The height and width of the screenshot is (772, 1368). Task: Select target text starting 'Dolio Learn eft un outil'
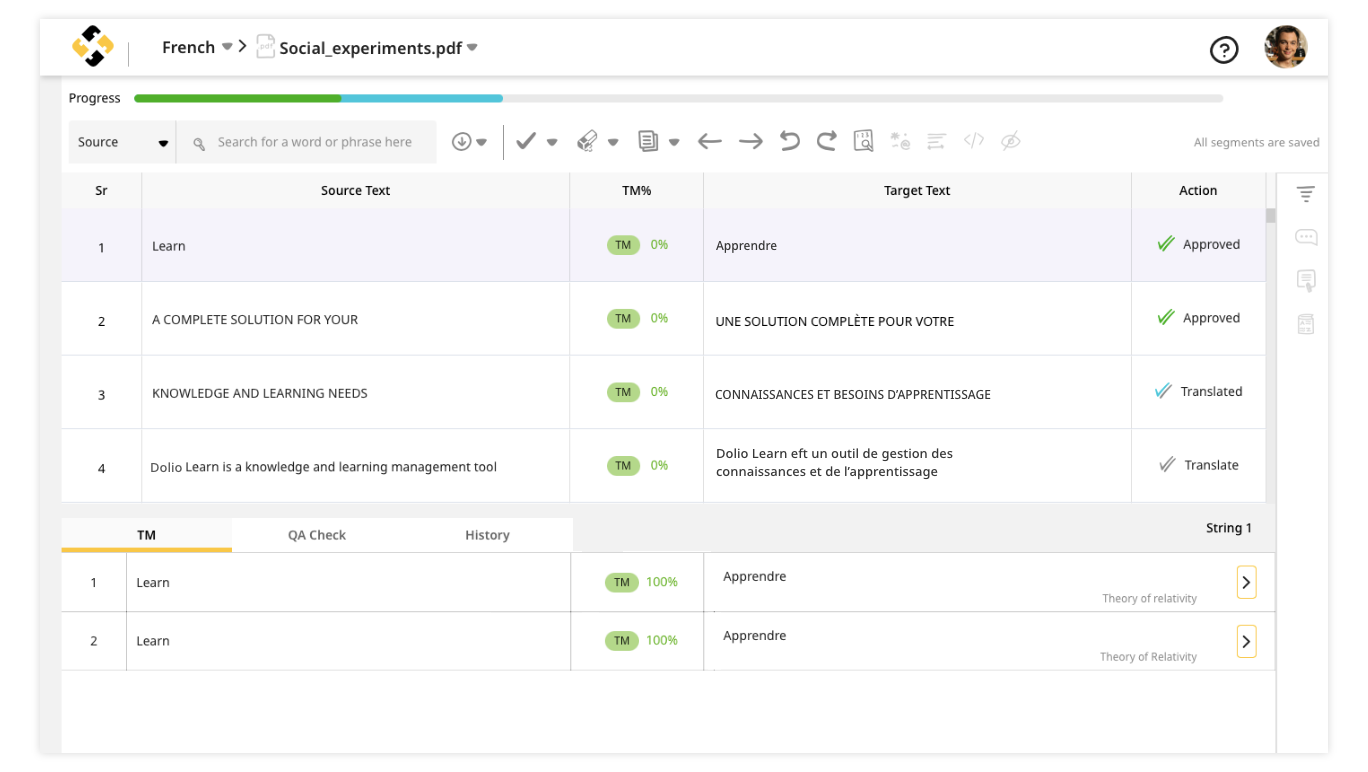pos(835,462)
